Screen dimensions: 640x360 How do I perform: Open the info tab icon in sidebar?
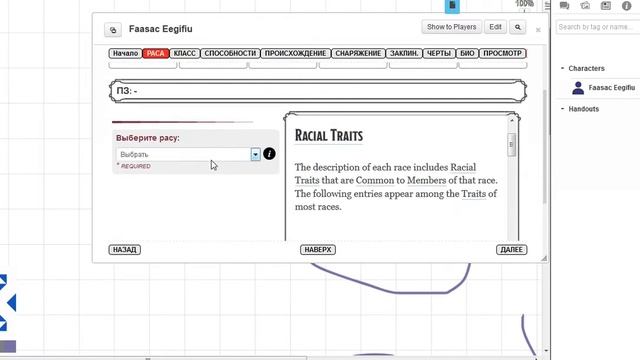627,5
